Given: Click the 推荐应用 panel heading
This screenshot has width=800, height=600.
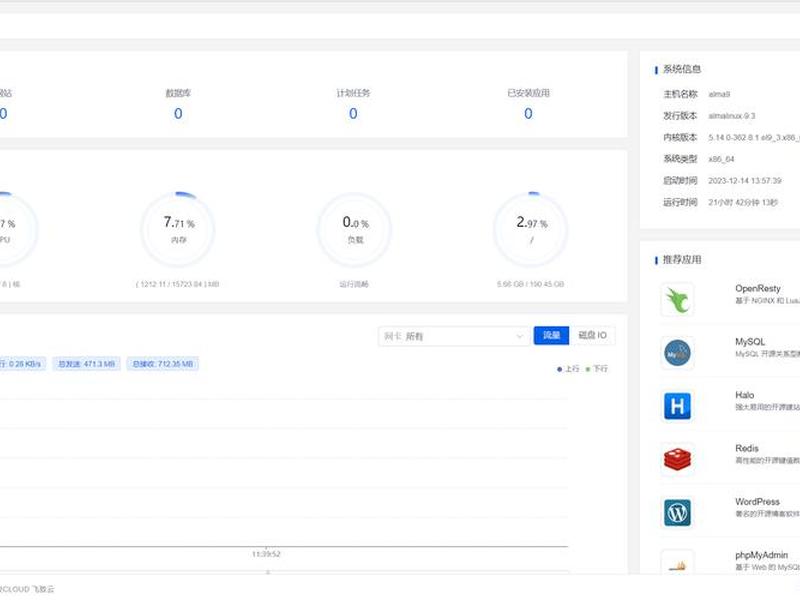Looking at the screenshot, I should [682, 260].
